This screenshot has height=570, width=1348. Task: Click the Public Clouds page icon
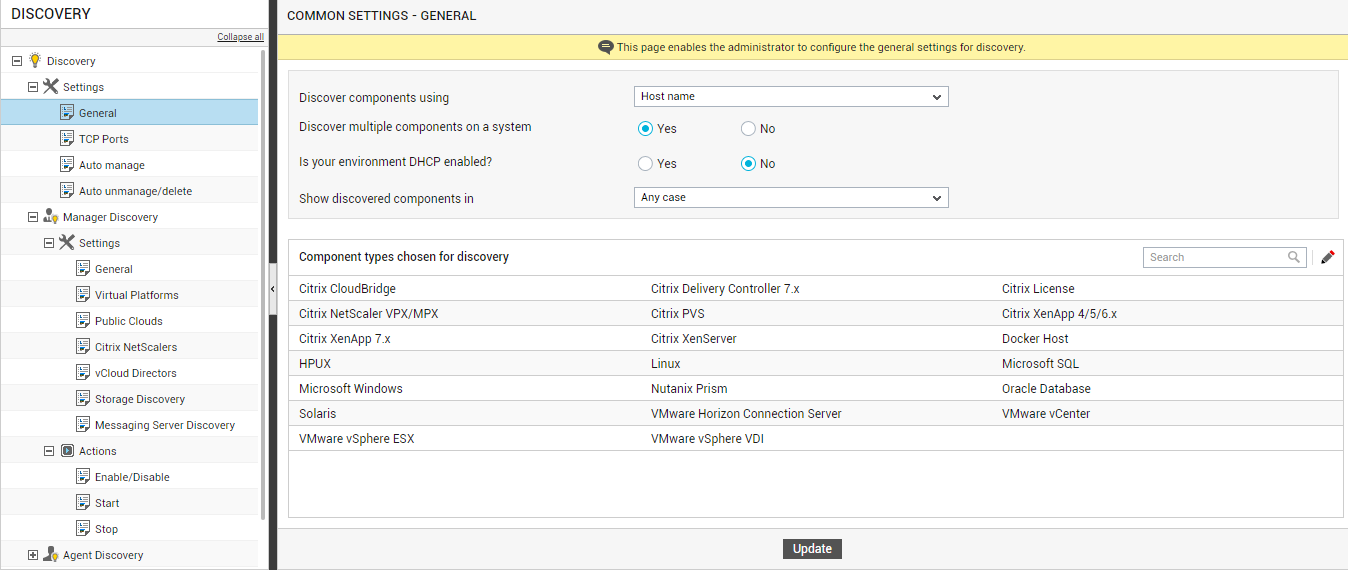83,321
